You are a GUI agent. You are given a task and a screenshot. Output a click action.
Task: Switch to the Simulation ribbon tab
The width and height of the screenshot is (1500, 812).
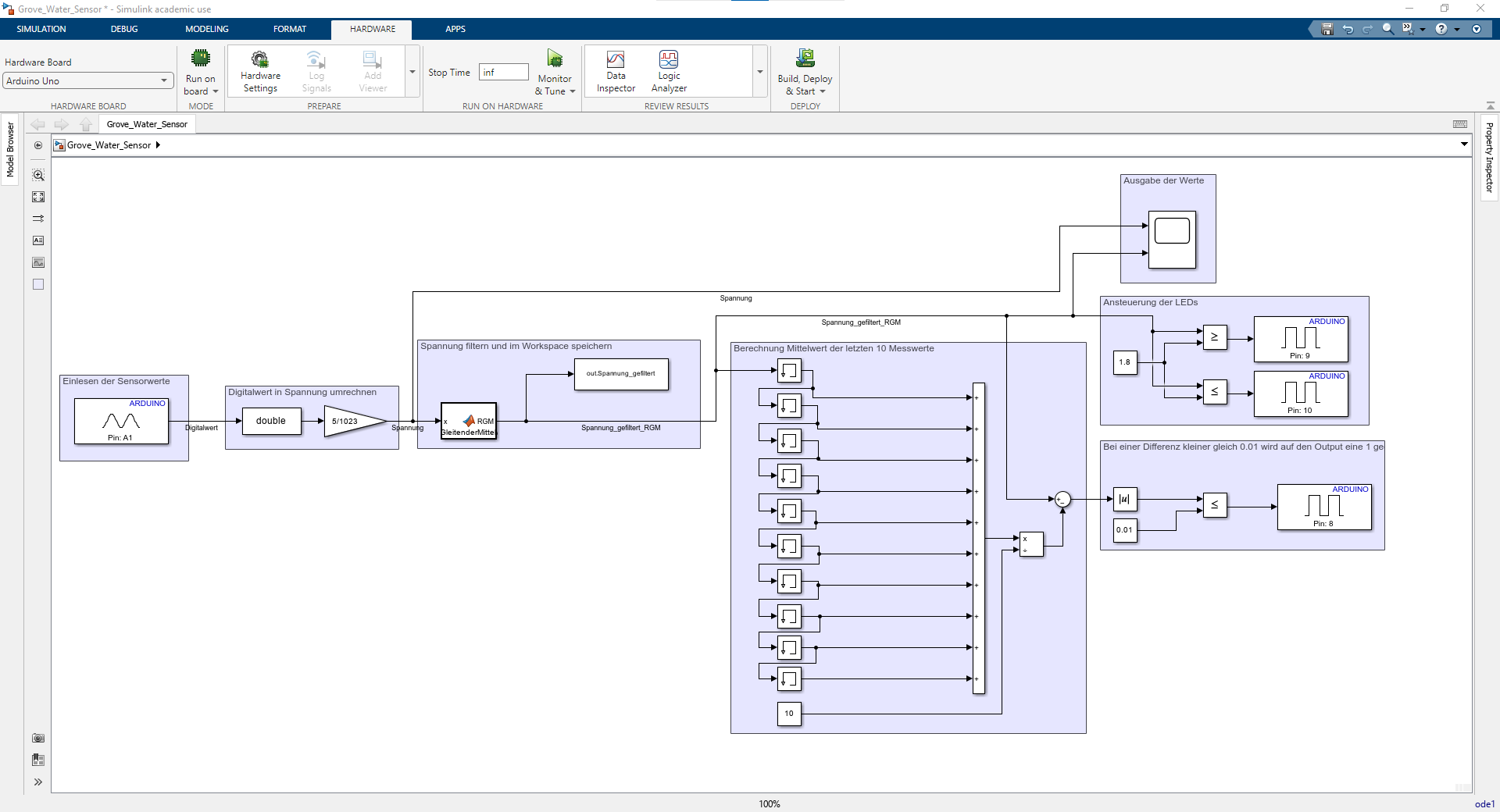click(x=41, y=29)
